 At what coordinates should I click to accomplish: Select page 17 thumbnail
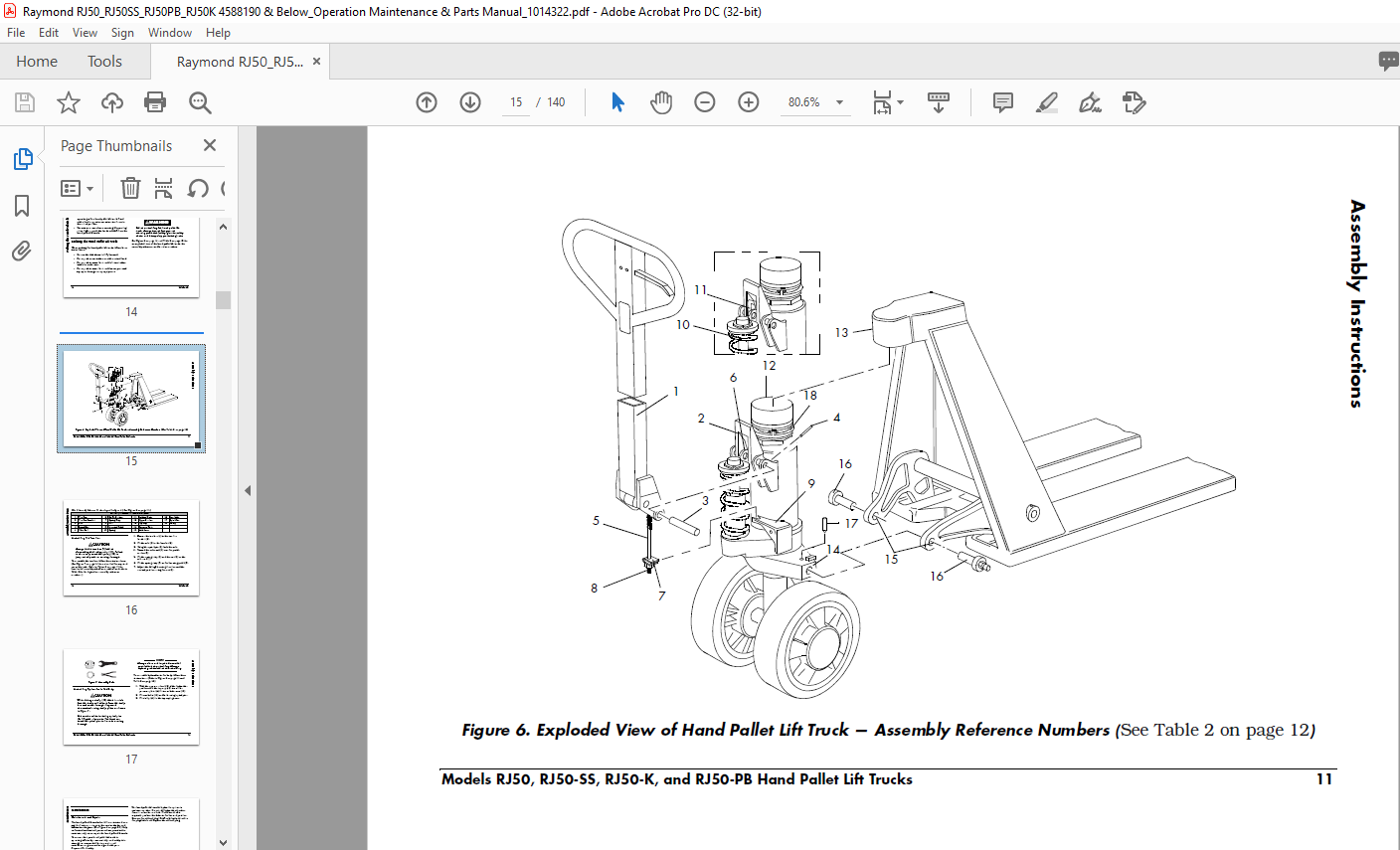tap(131, 697)
